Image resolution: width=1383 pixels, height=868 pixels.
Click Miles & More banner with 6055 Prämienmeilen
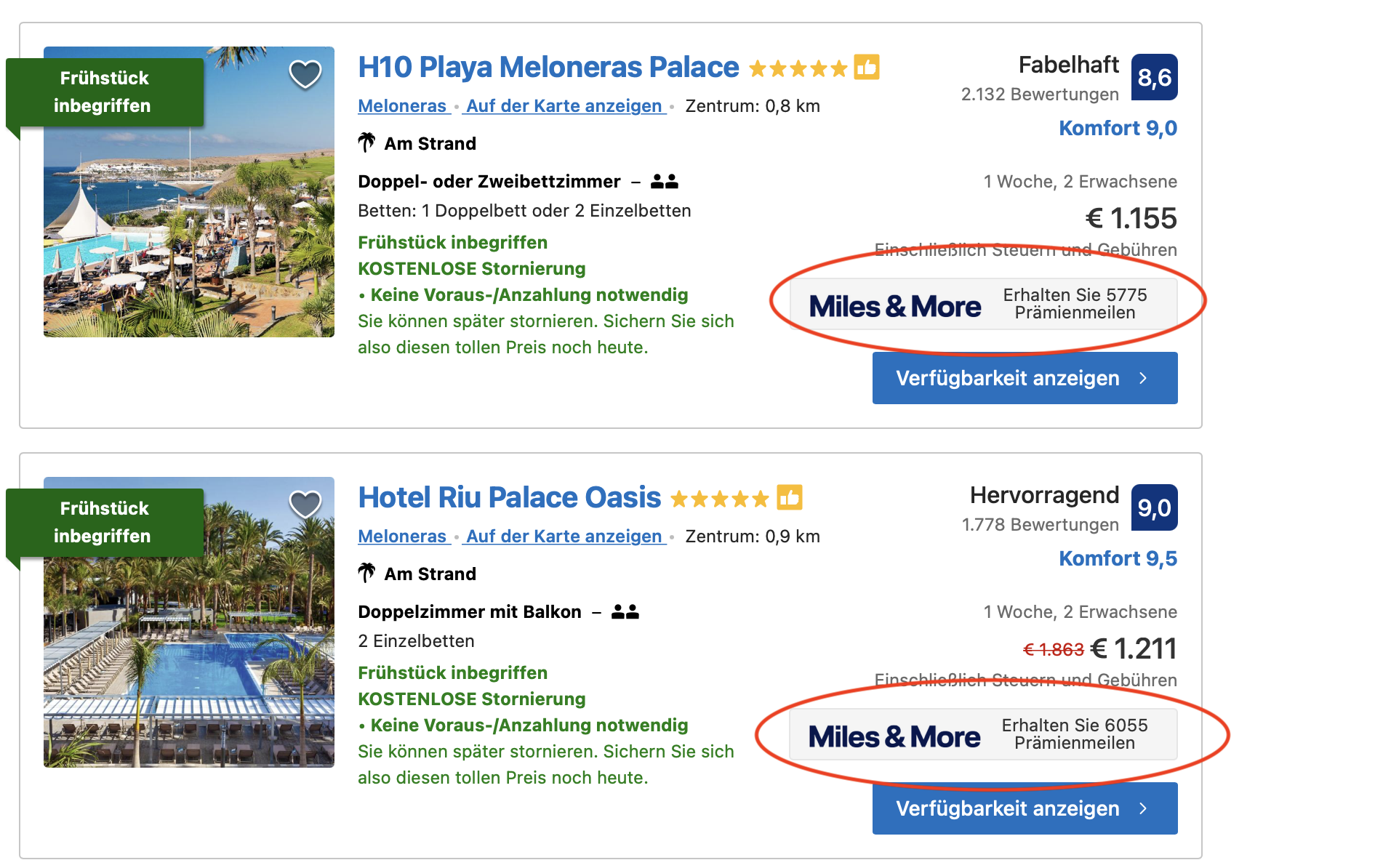click(983, 735)
